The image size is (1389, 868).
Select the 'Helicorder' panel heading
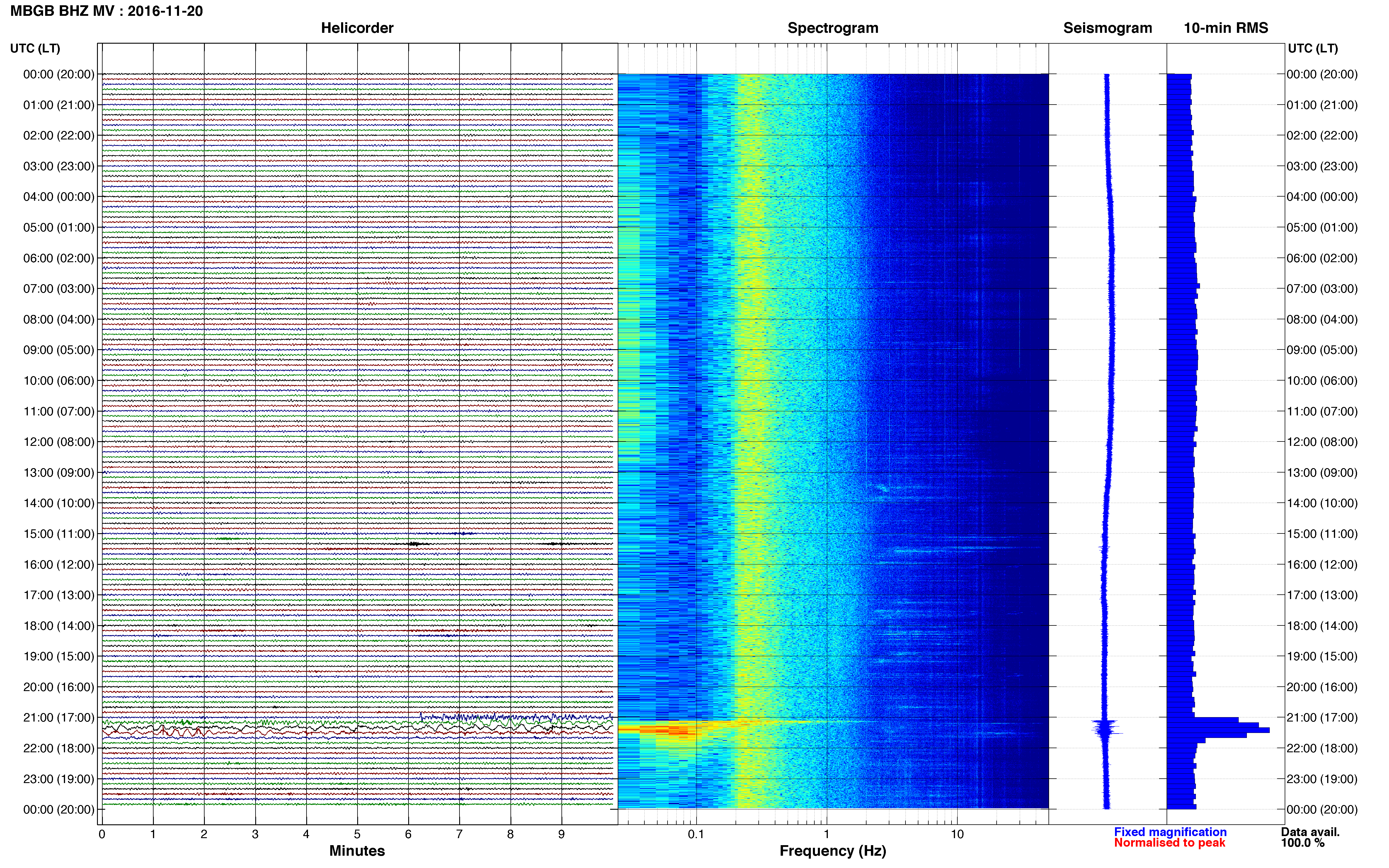click(357, 28)
